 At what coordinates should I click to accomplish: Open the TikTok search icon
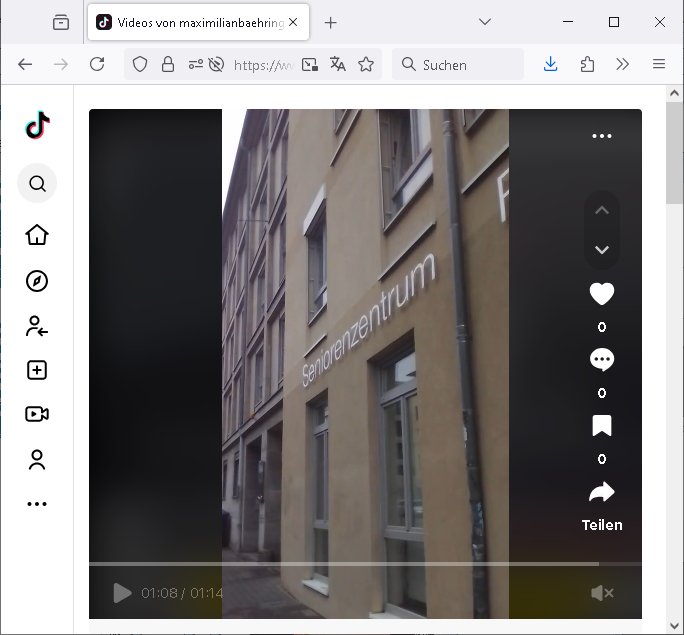pyautogui.click(x=37, y=184)
